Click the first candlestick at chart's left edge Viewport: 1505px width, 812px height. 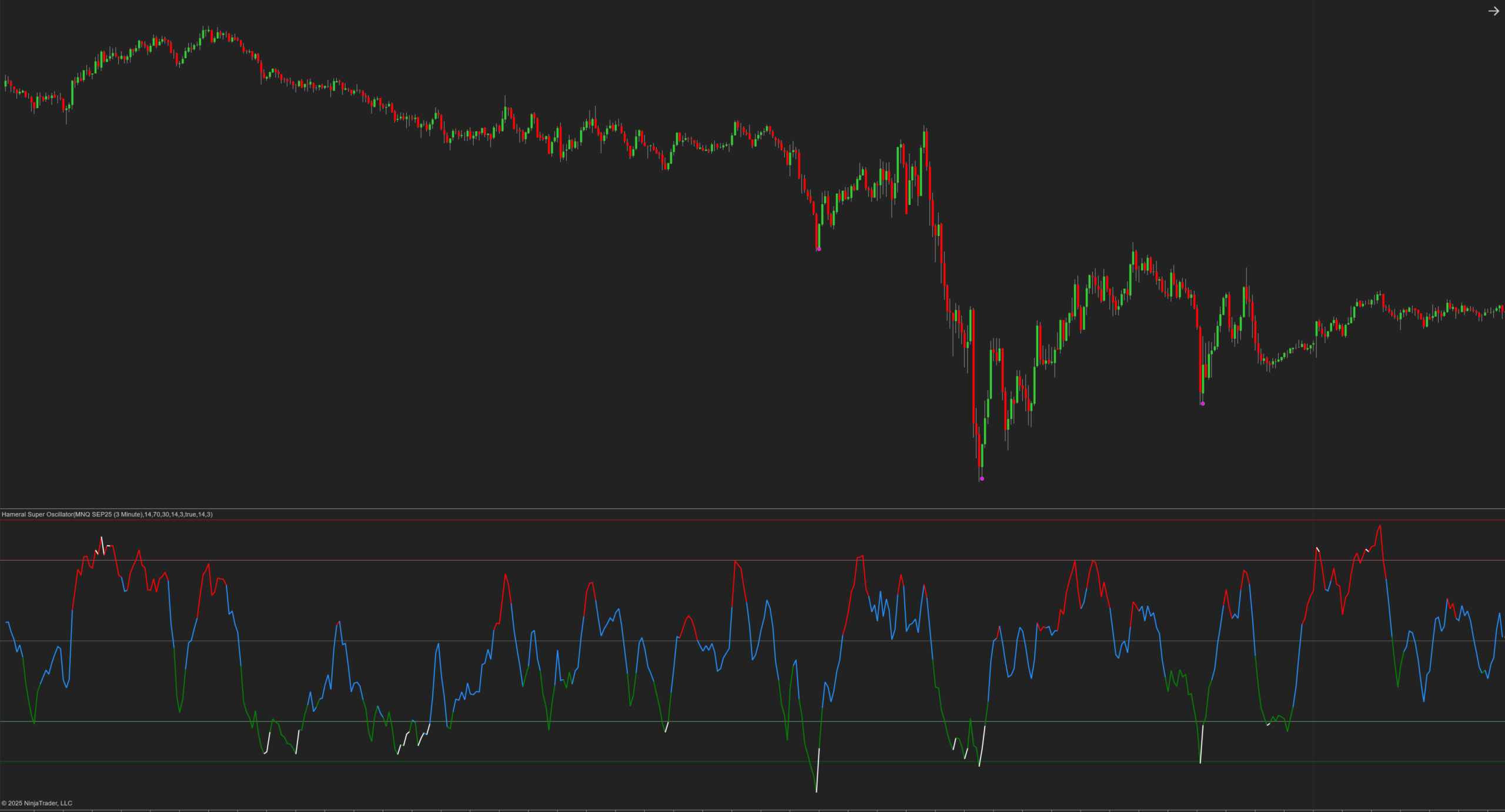click(6, 82)
